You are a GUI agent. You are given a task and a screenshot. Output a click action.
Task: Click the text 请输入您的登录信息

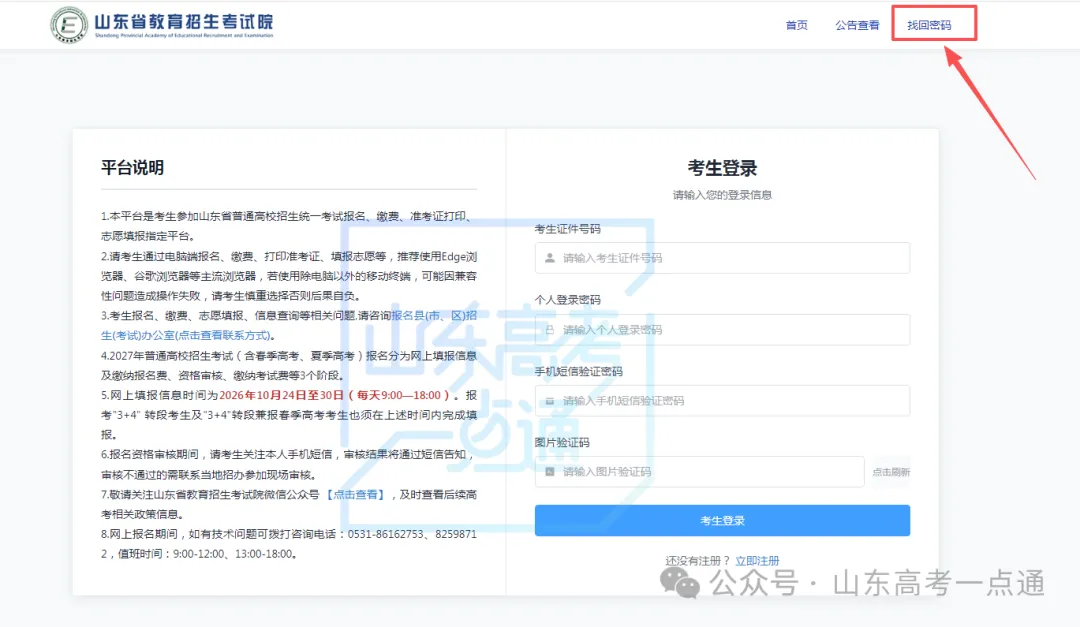tap(722, 195)
